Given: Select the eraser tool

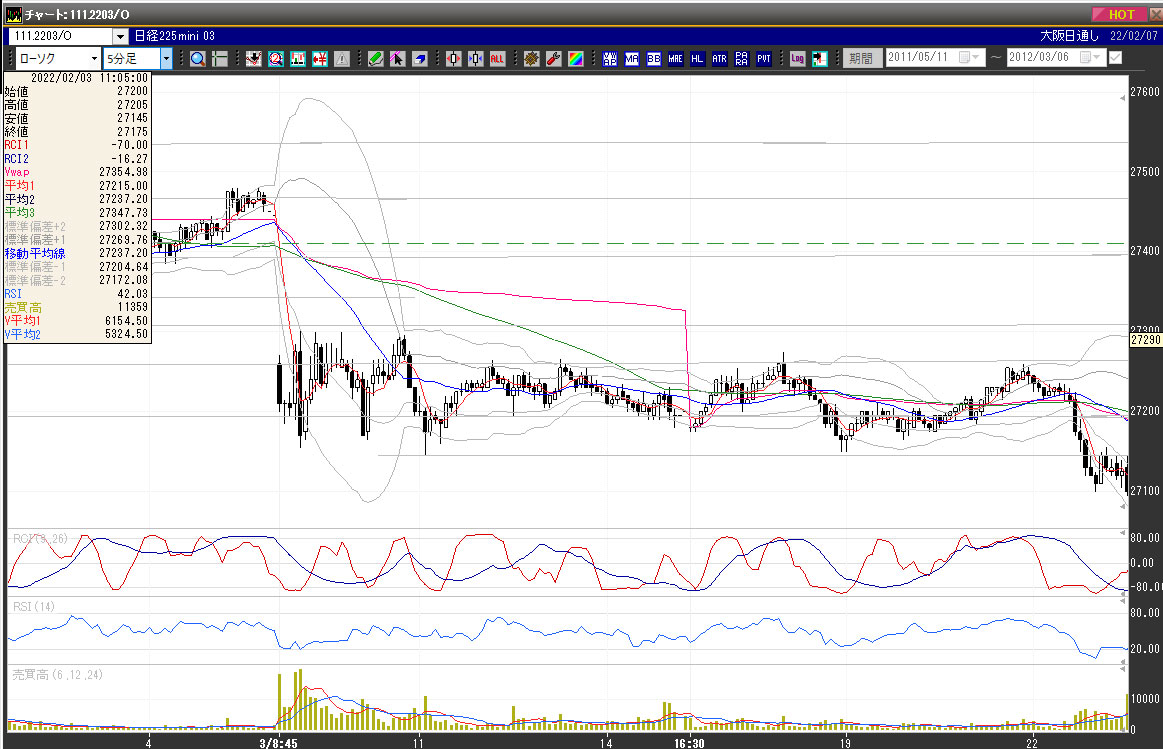Looking at the screenshot, I should coord(420,59).
